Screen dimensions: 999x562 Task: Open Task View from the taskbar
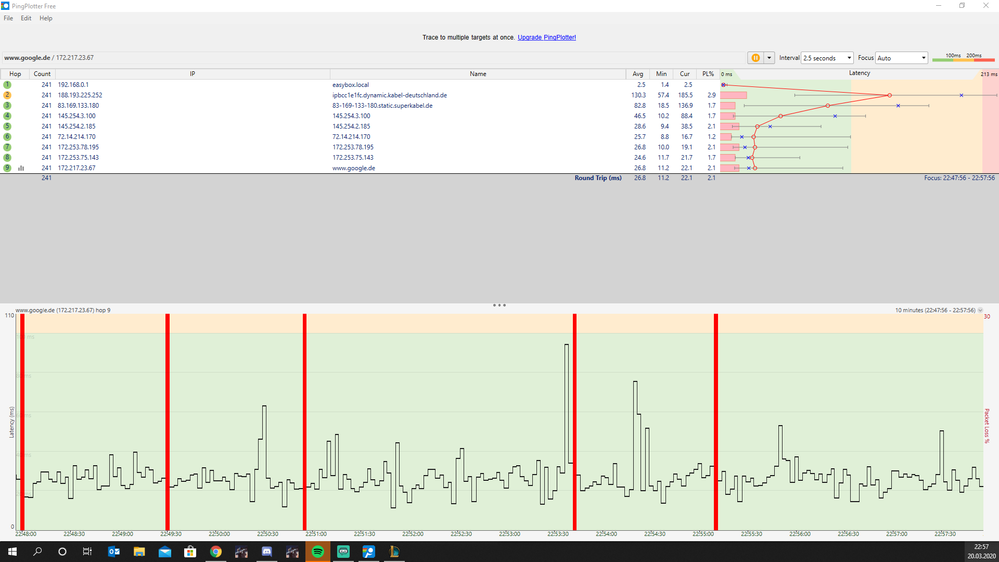87,552
